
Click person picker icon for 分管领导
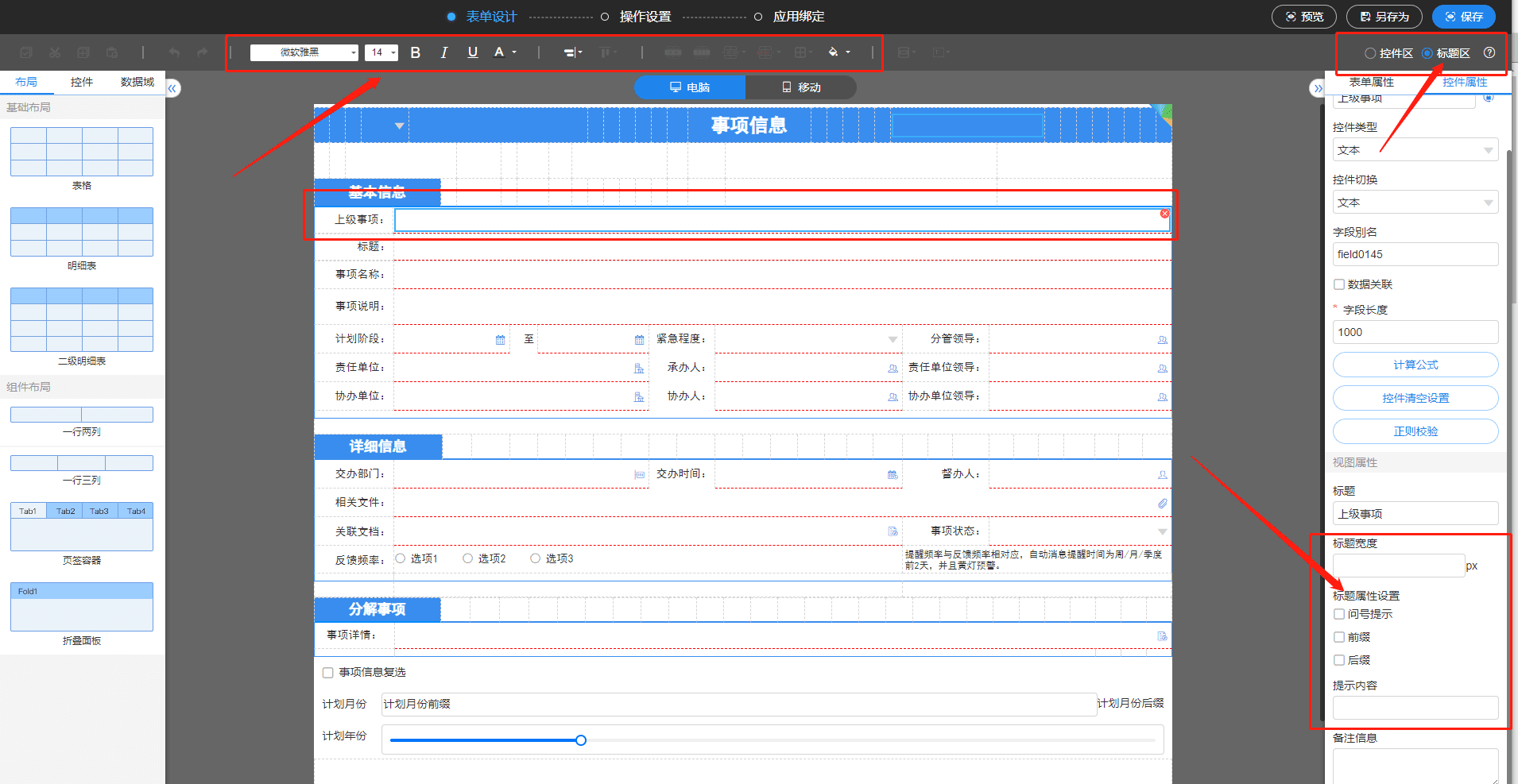pyautogui.click(x=1162, y=340)
